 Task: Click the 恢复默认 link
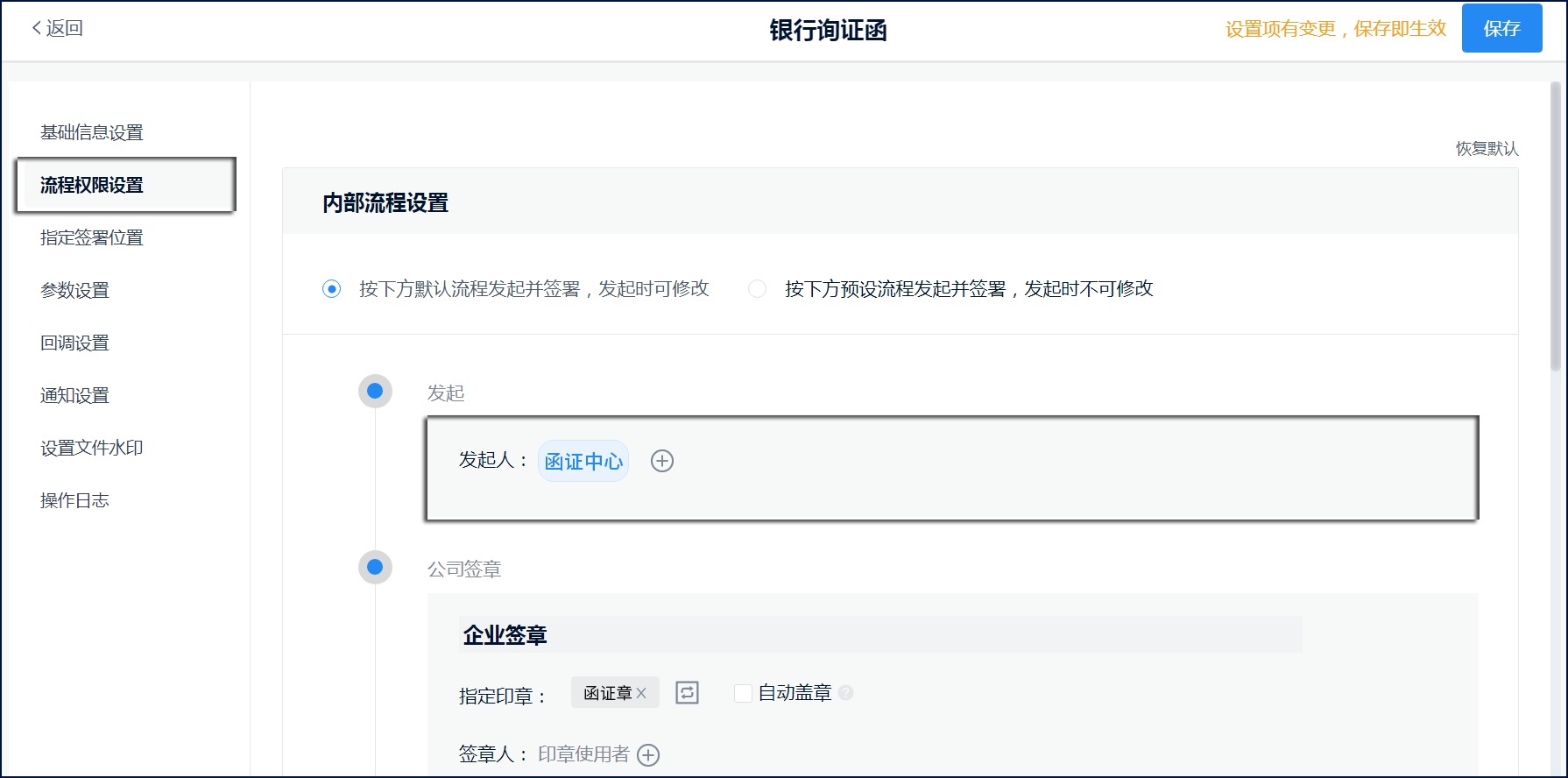(x=1487, y=149)
